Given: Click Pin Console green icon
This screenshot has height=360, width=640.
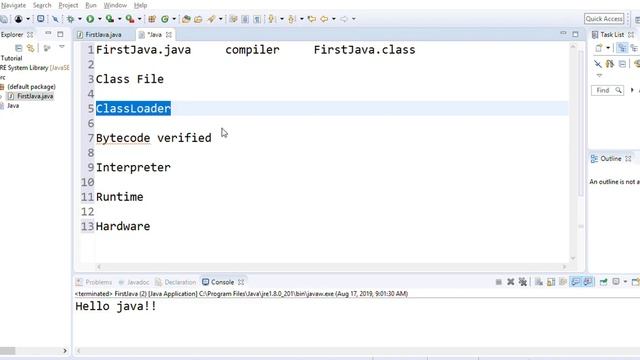Looking at the screenshot, I should (x=603, y=282).
